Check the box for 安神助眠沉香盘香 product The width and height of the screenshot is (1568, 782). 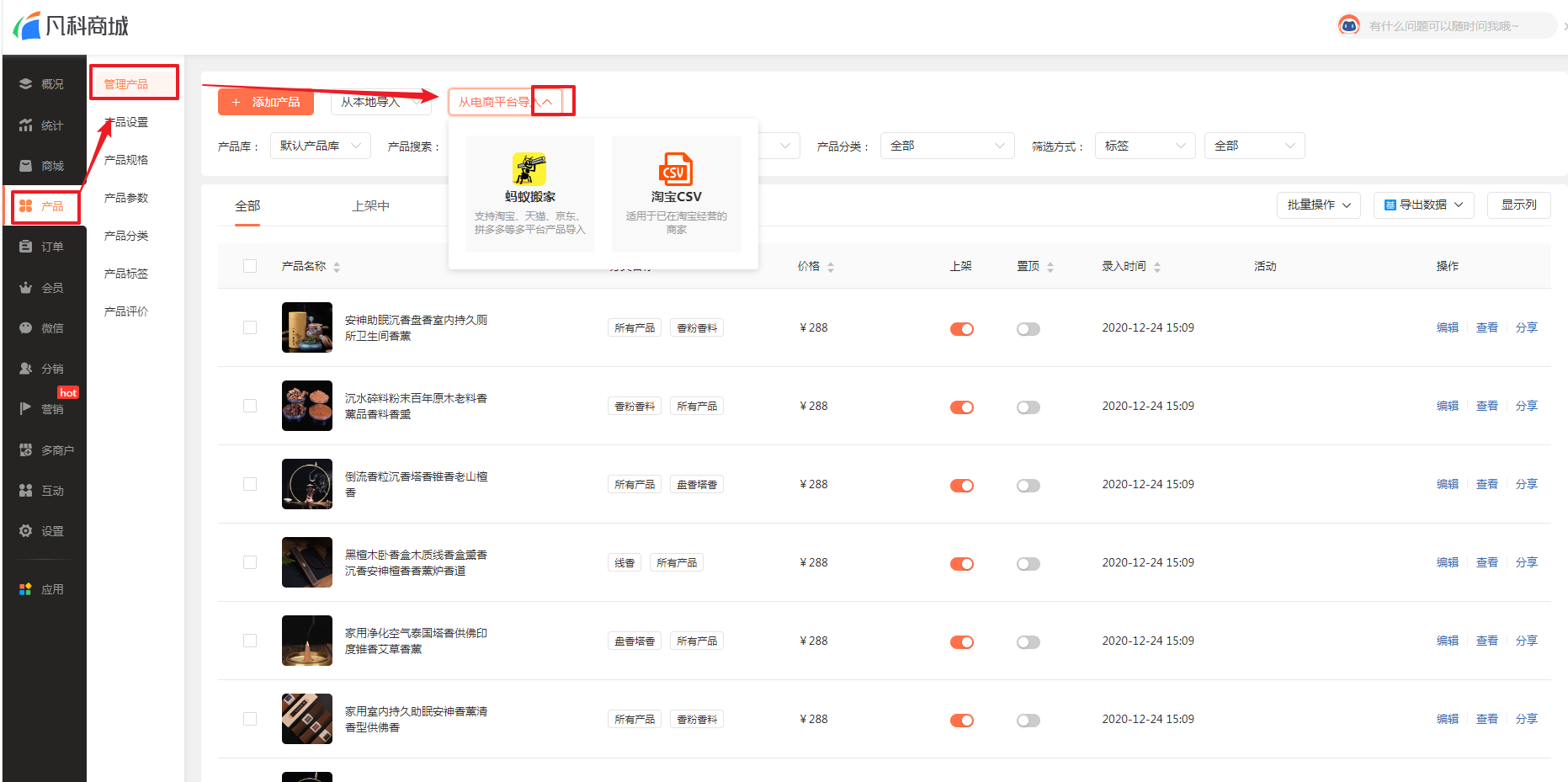(250, 327)
